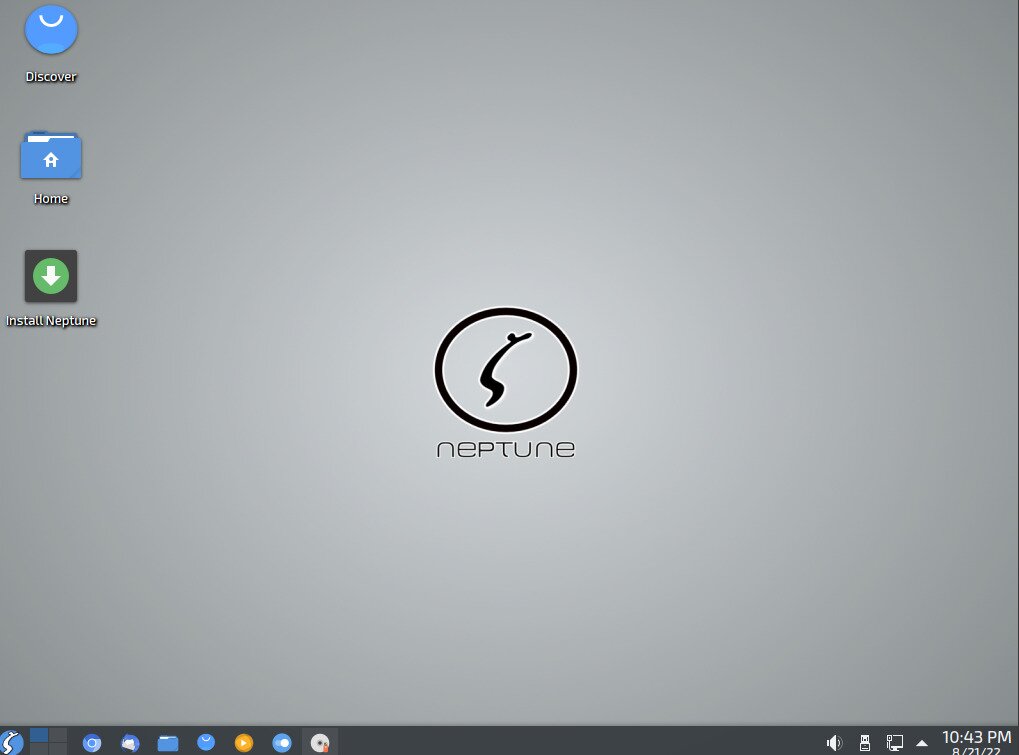The width and height of the screenshot is (1019, 755).
Task: Select the Install Neptune icon label
Action: pos(51,321)
